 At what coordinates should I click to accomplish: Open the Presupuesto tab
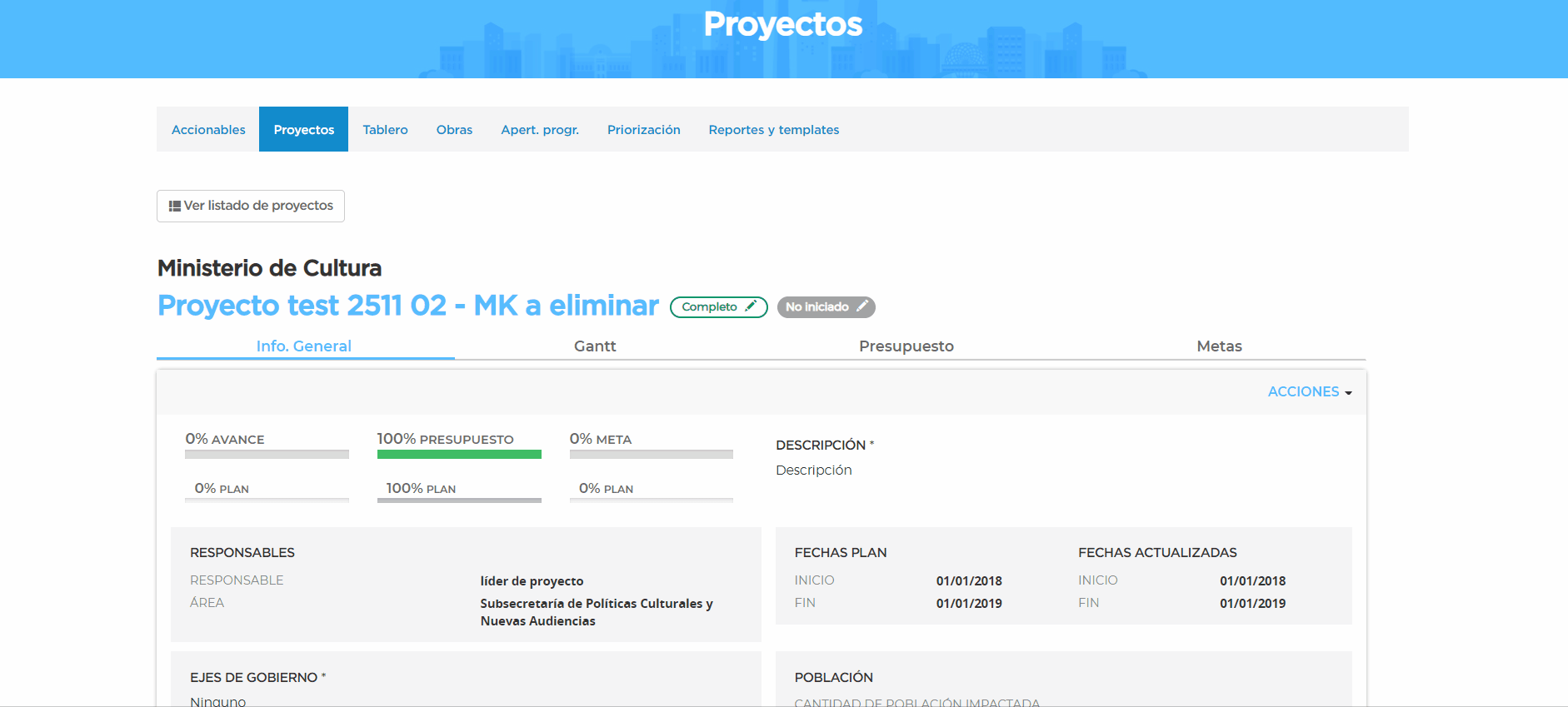pyautogui.click(x=906, y=346)
